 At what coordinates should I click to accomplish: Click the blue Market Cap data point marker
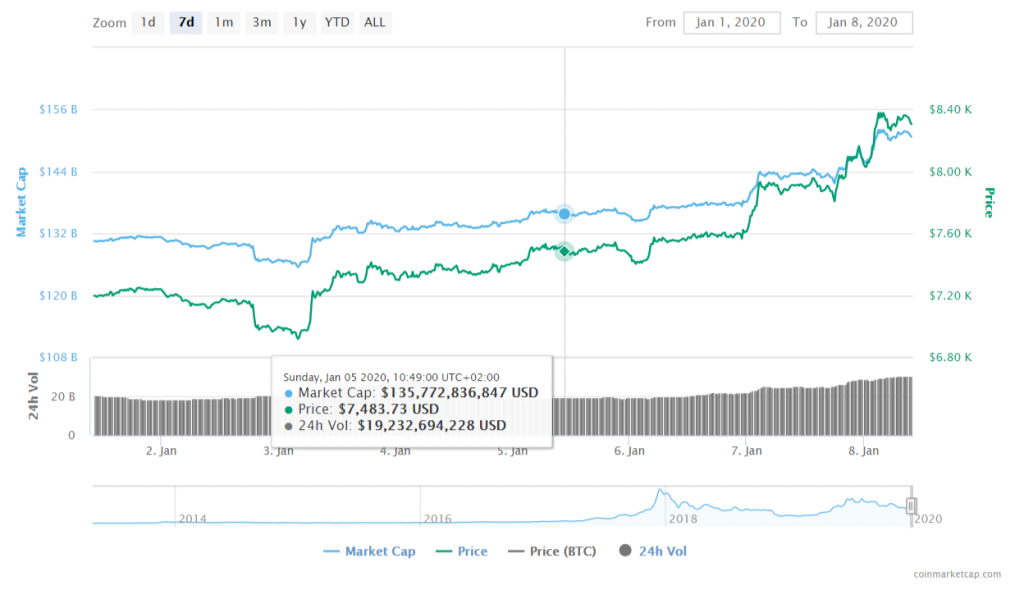[x=565, y=214]
